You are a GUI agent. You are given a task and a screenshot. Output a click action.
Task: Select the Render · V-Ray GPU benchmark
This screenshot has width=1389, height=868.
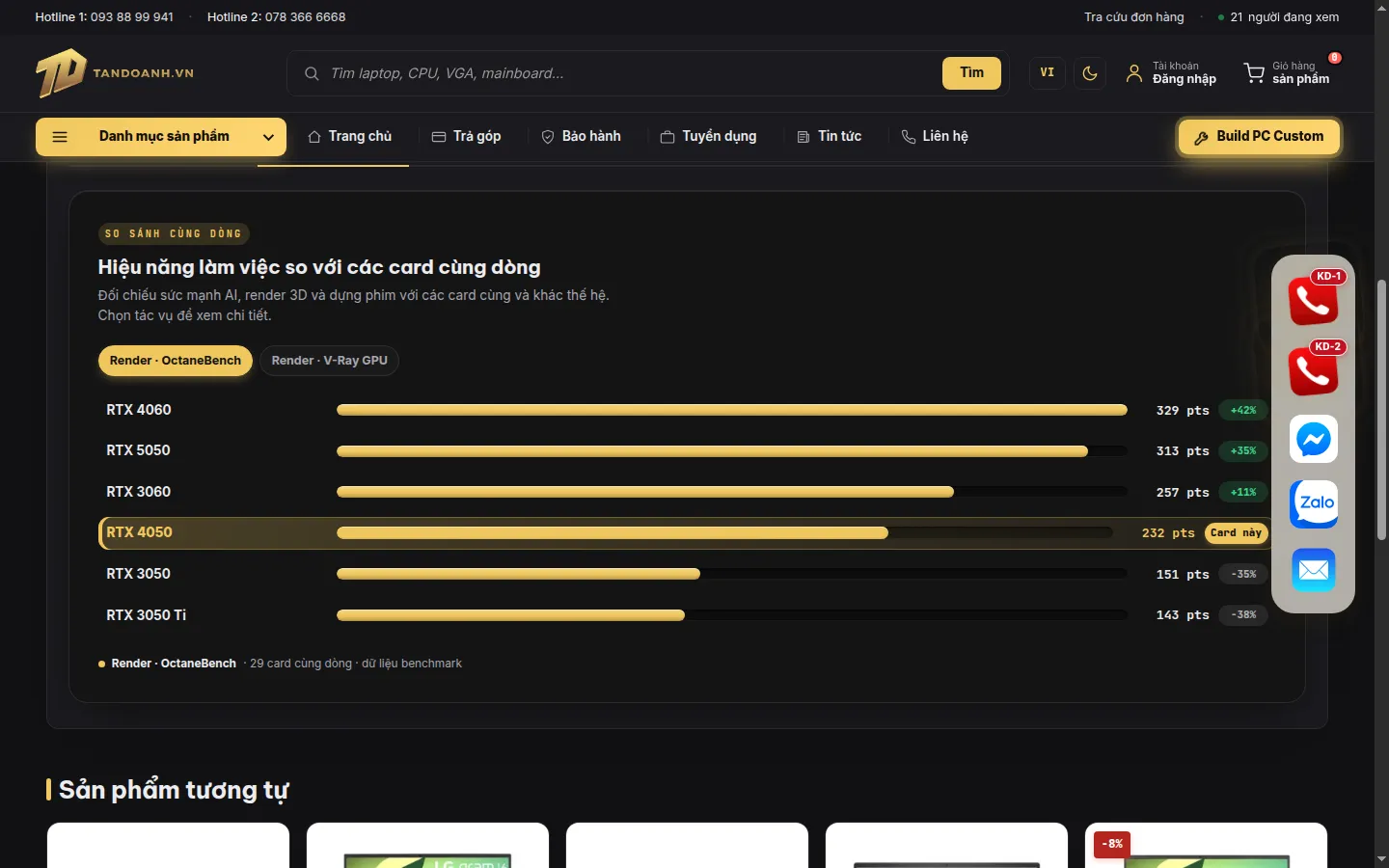pyautogui.click(x=330, y=361)
